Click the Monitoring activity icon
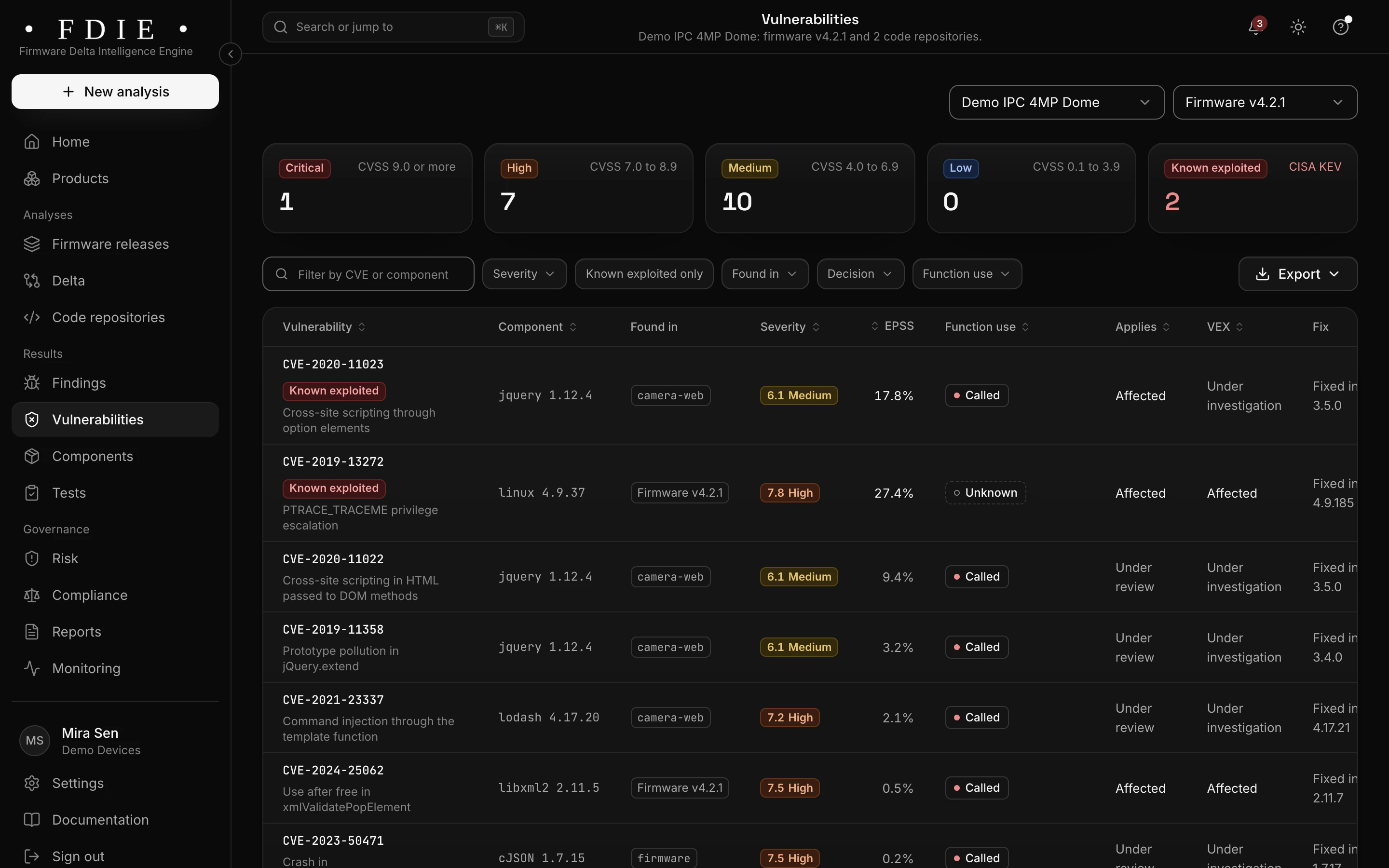Image resolution: width=1389 pixels, height=868 pixels. [x=32, y=669]
